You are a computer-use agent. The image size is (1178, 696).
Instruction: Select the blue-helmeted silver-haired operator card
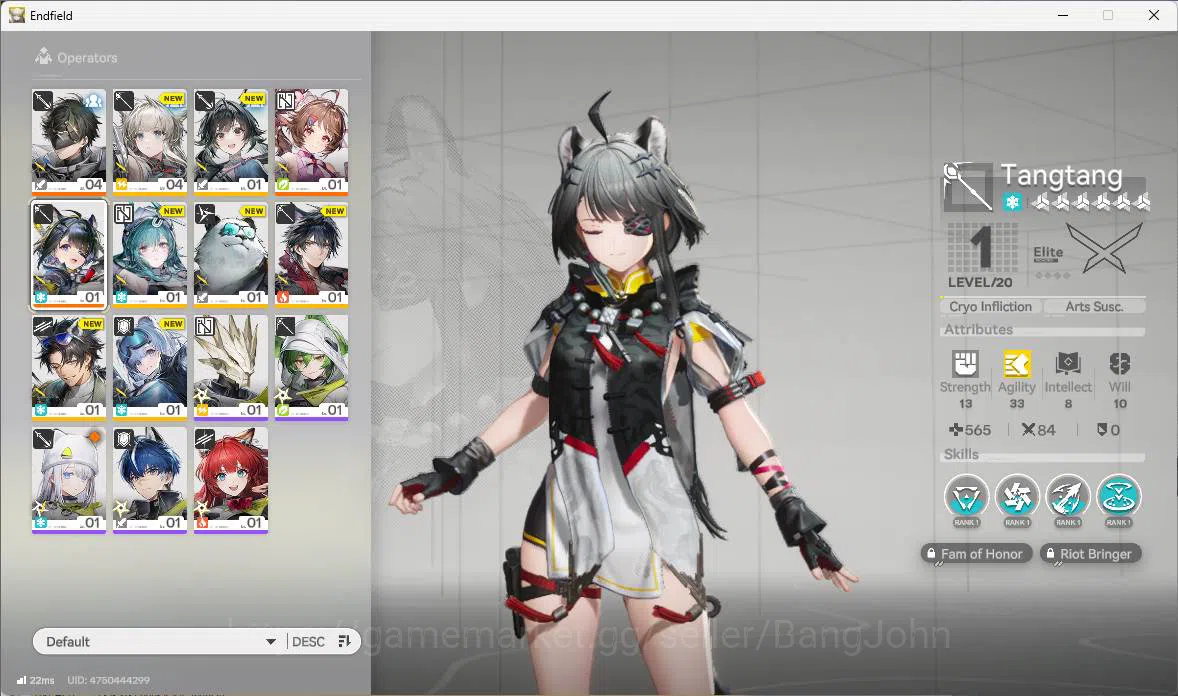pos(150,367)
